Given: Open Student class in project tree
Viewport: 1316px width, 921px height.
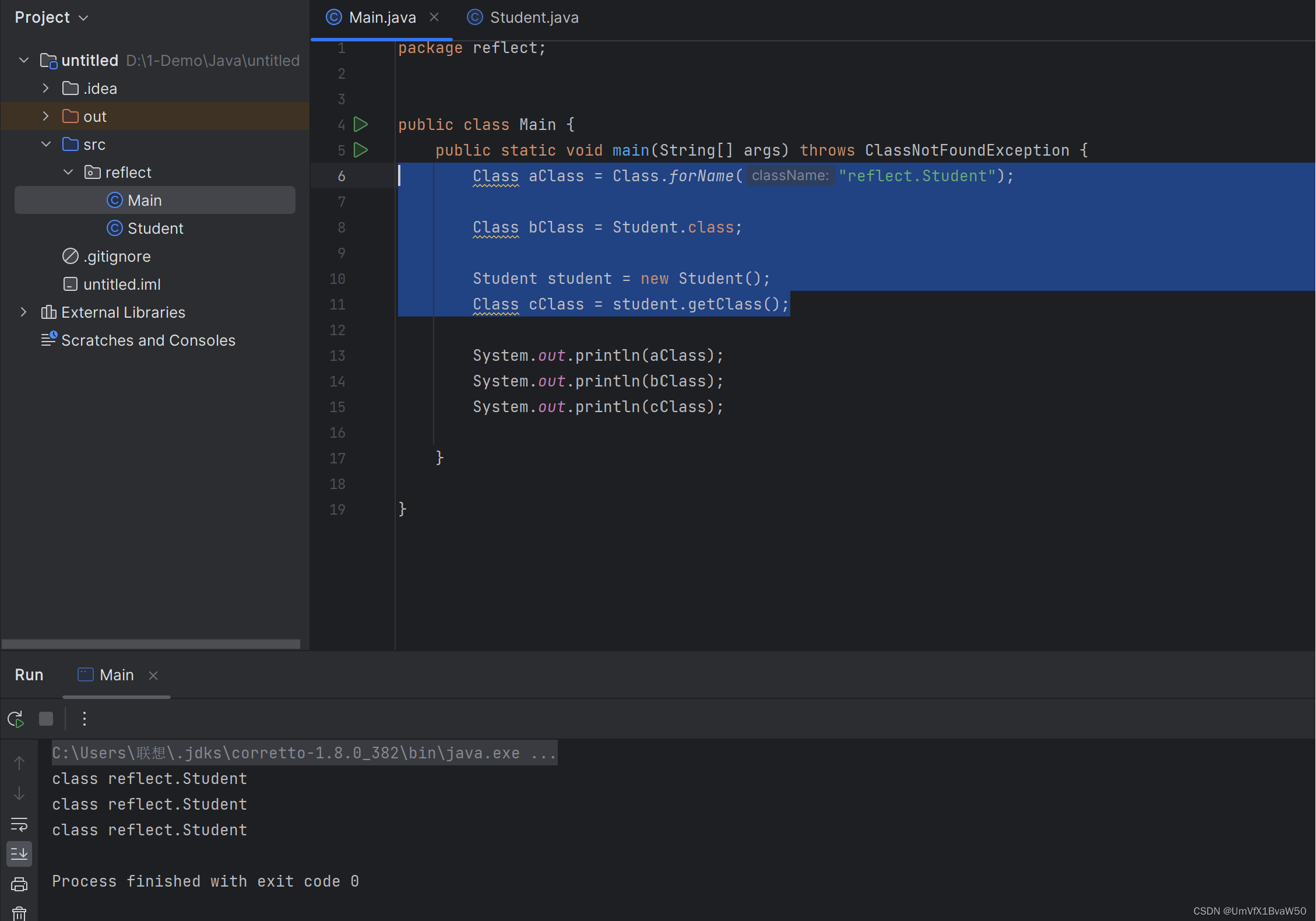Looking at the screenshot, I should click(x=155, y=228).
